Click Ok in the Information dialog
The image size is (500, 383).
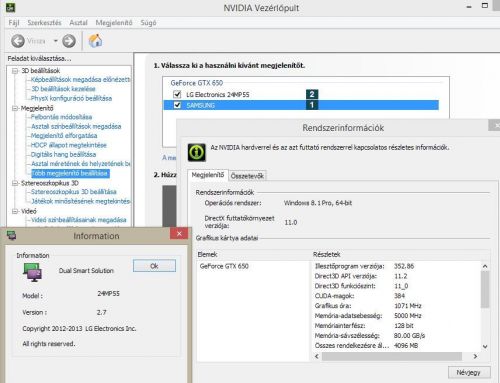pyautogui.click(x=154, y=266)
